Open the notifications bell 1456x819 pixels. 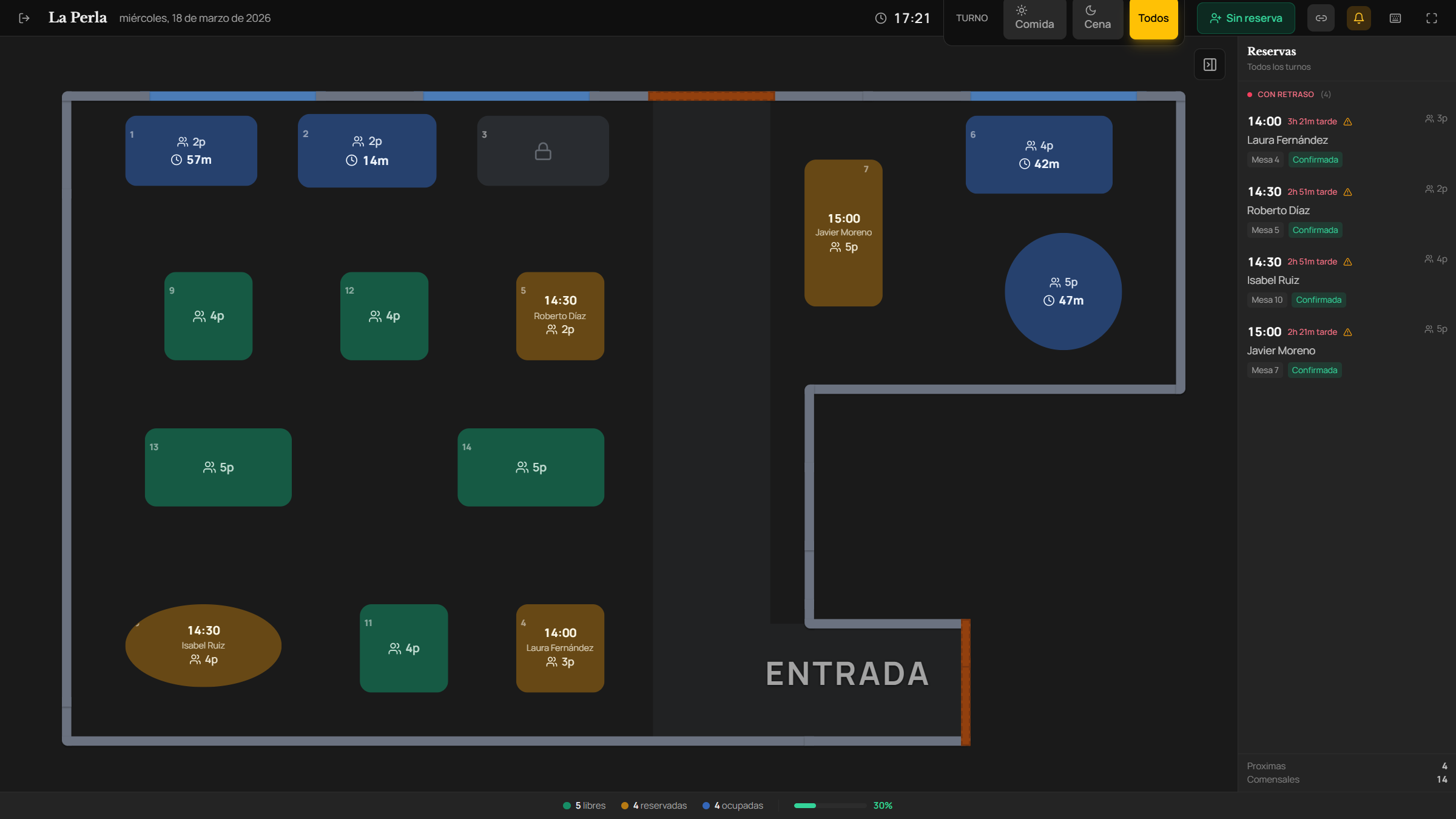click(x=1358, y=18)
